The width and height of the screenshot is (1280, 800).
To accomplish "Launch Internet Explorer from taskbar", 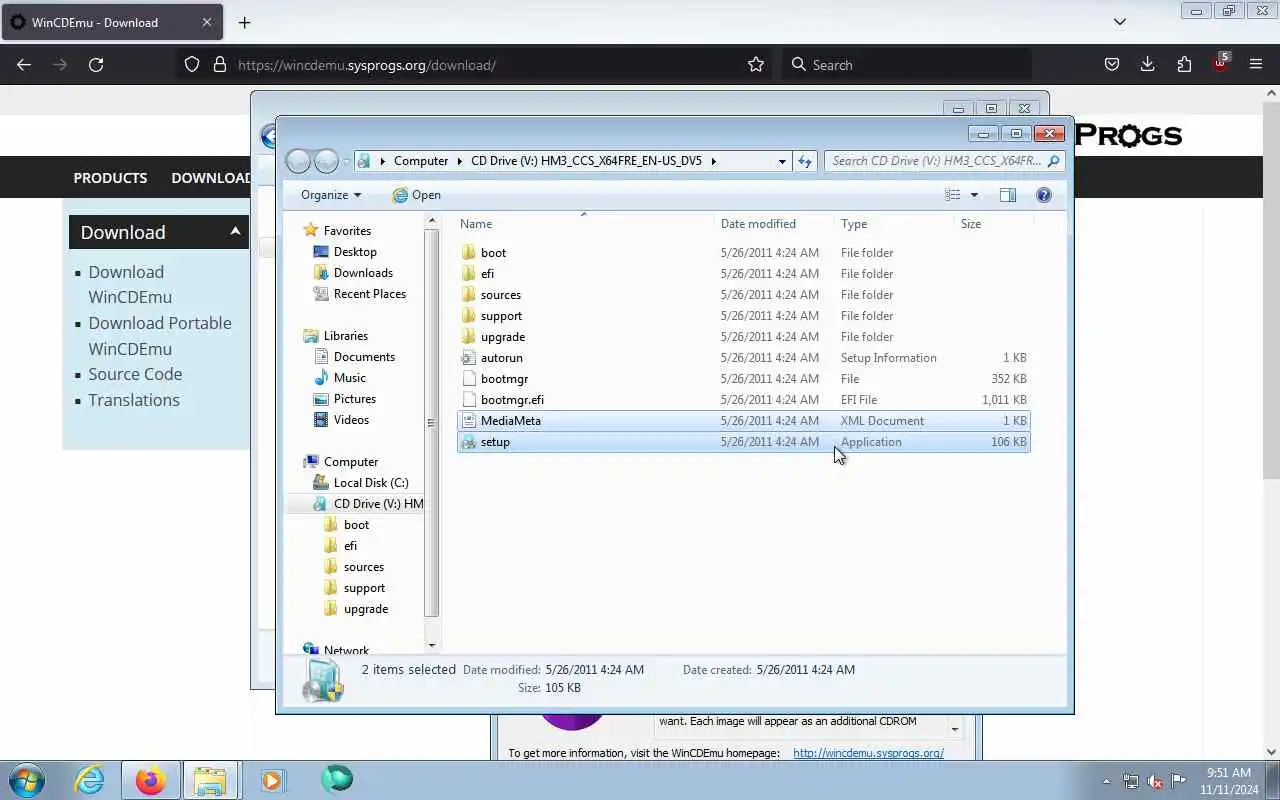I will click(90, 780).
